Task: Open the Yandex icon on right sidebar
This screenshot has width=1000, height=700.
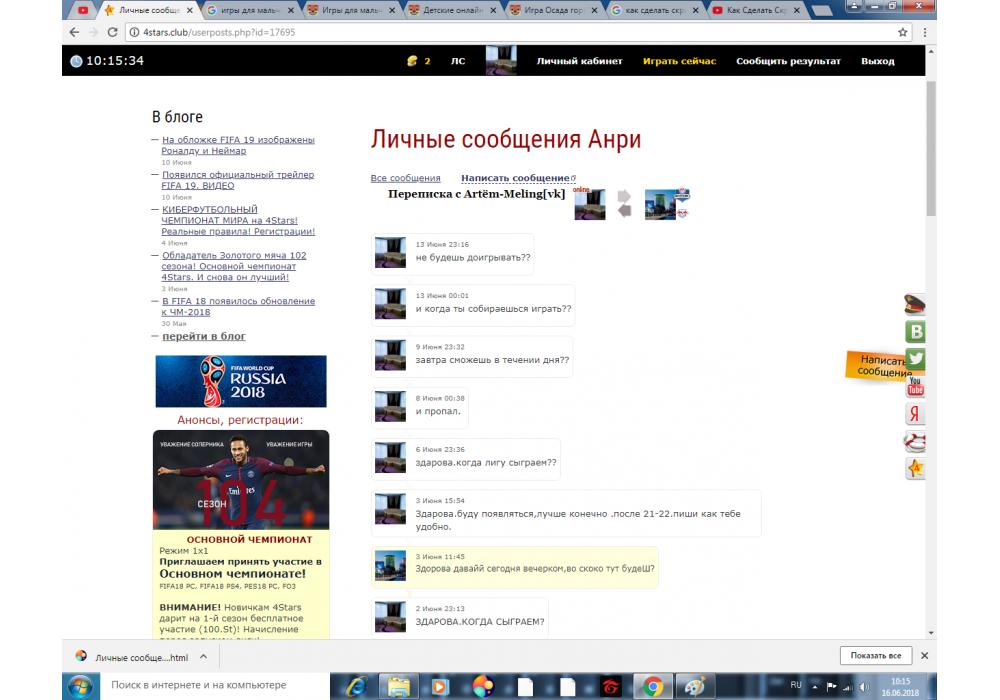Action: click(914, 414)
